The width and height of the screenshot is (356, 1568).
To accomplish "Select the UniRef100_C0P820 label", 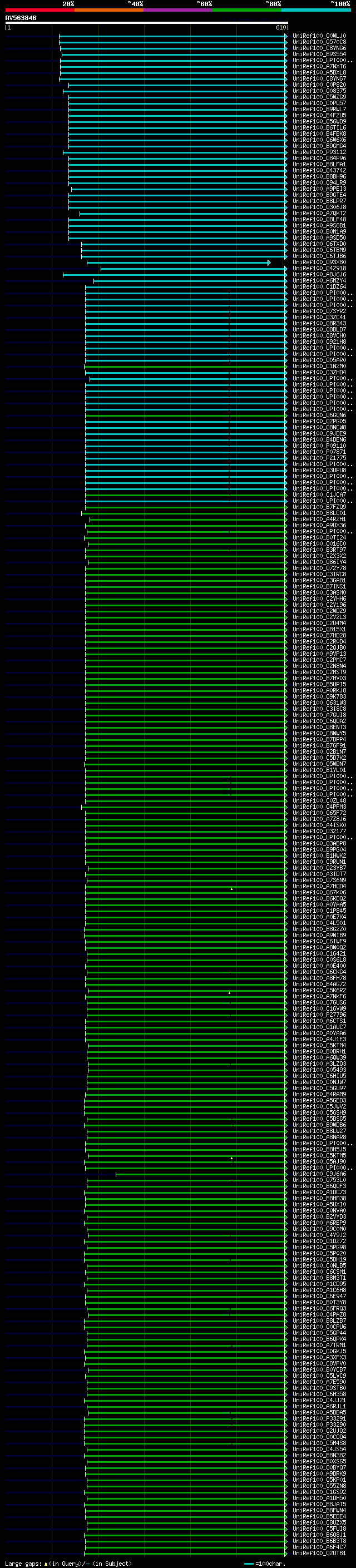I will [319, 85].
